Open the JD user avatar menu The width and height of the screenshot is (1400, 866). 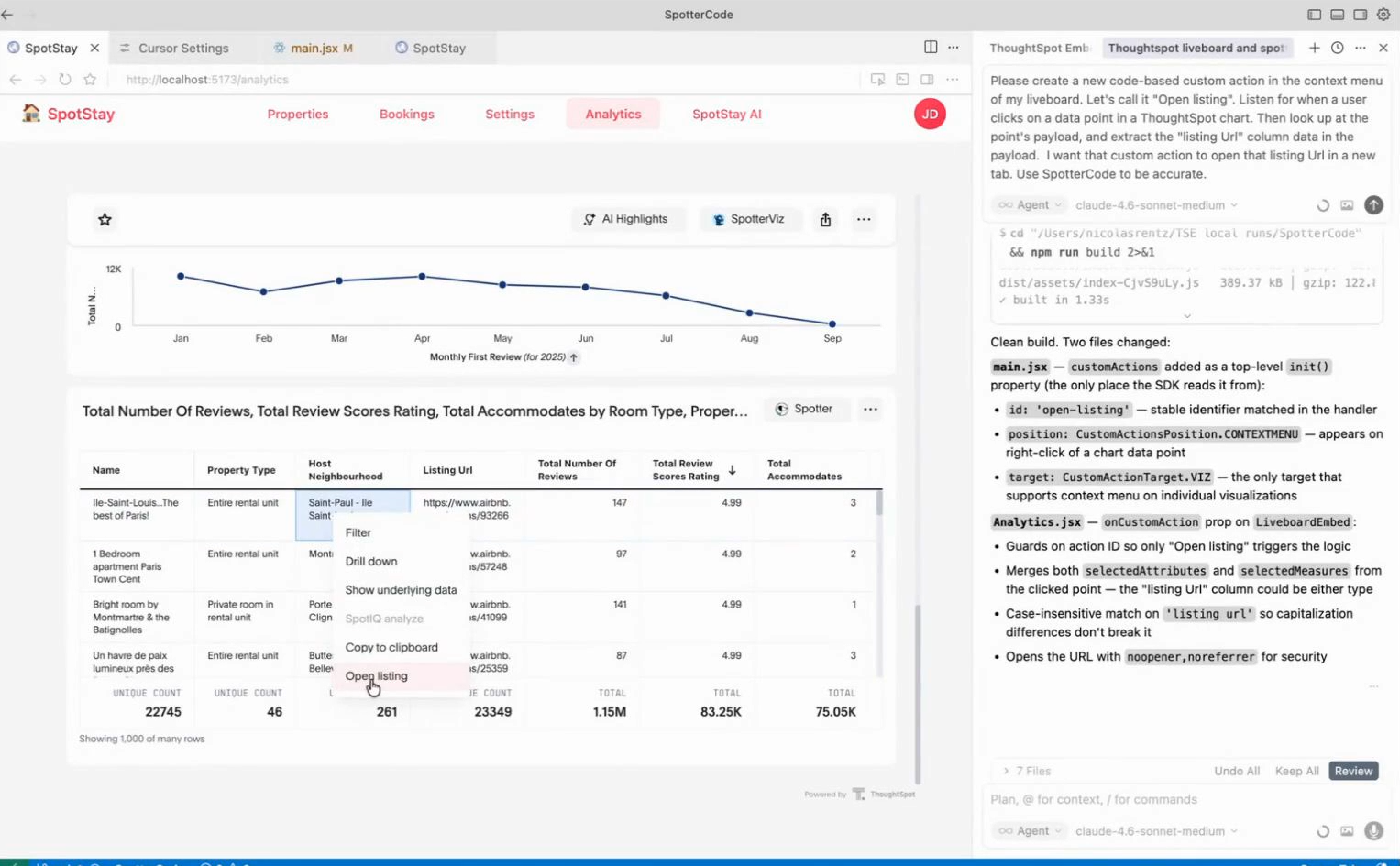click(x=930, y=115)
